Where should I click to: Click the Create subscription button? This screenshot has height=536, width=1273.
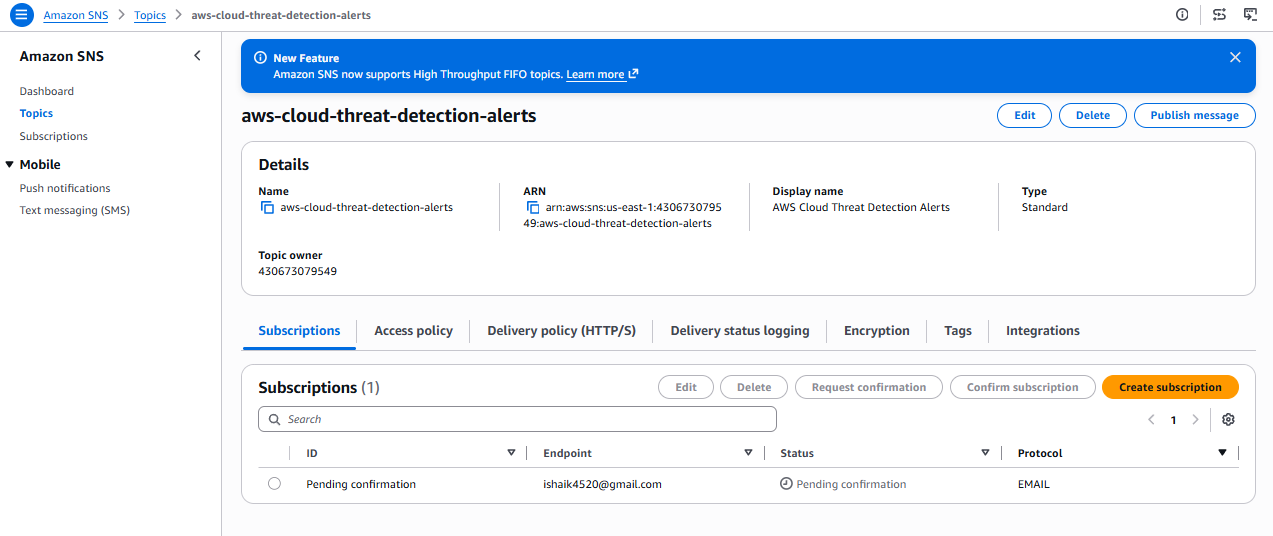[1170, 387]
